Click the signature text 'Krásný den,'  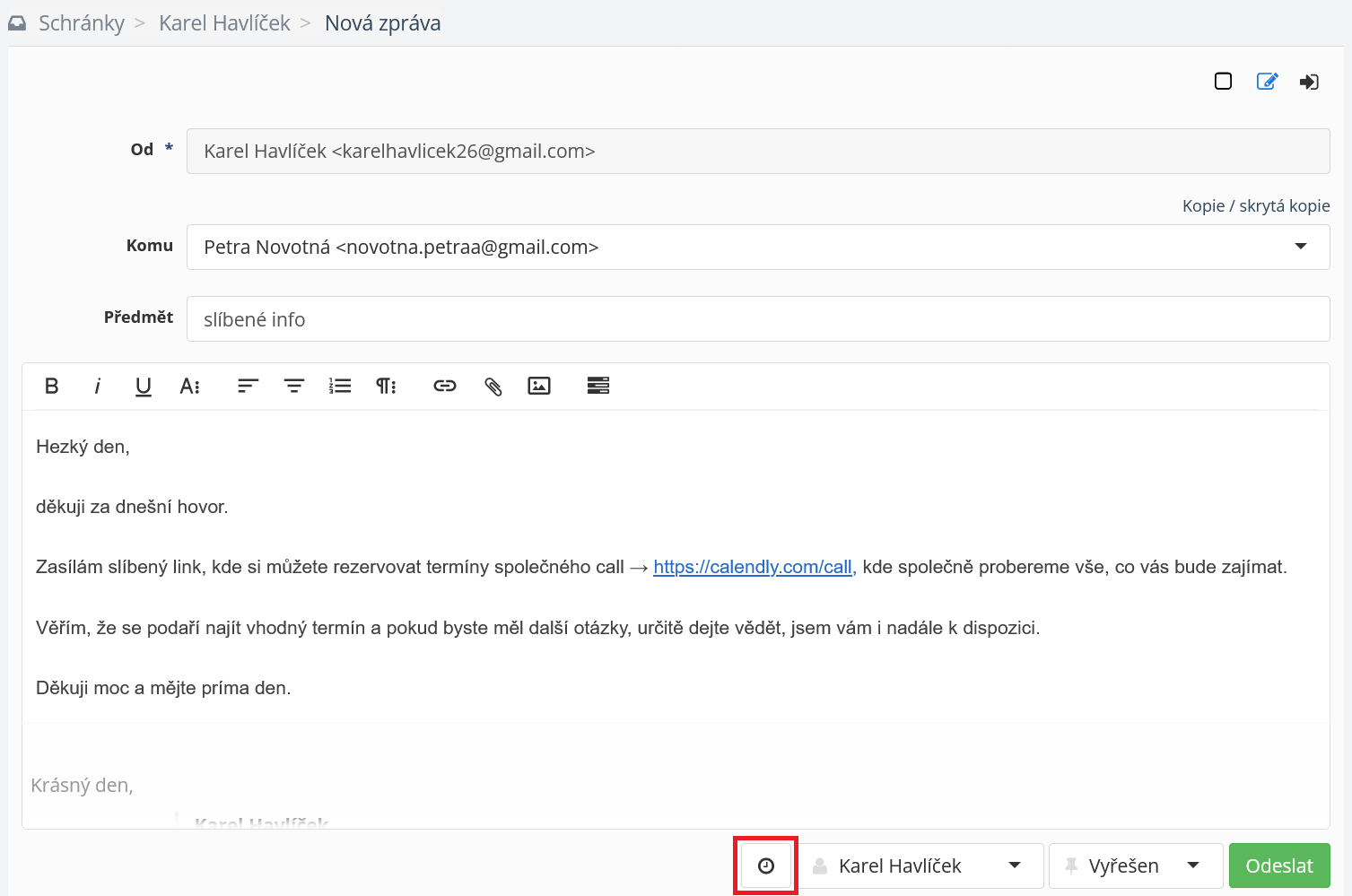click(x=82, y=786)
